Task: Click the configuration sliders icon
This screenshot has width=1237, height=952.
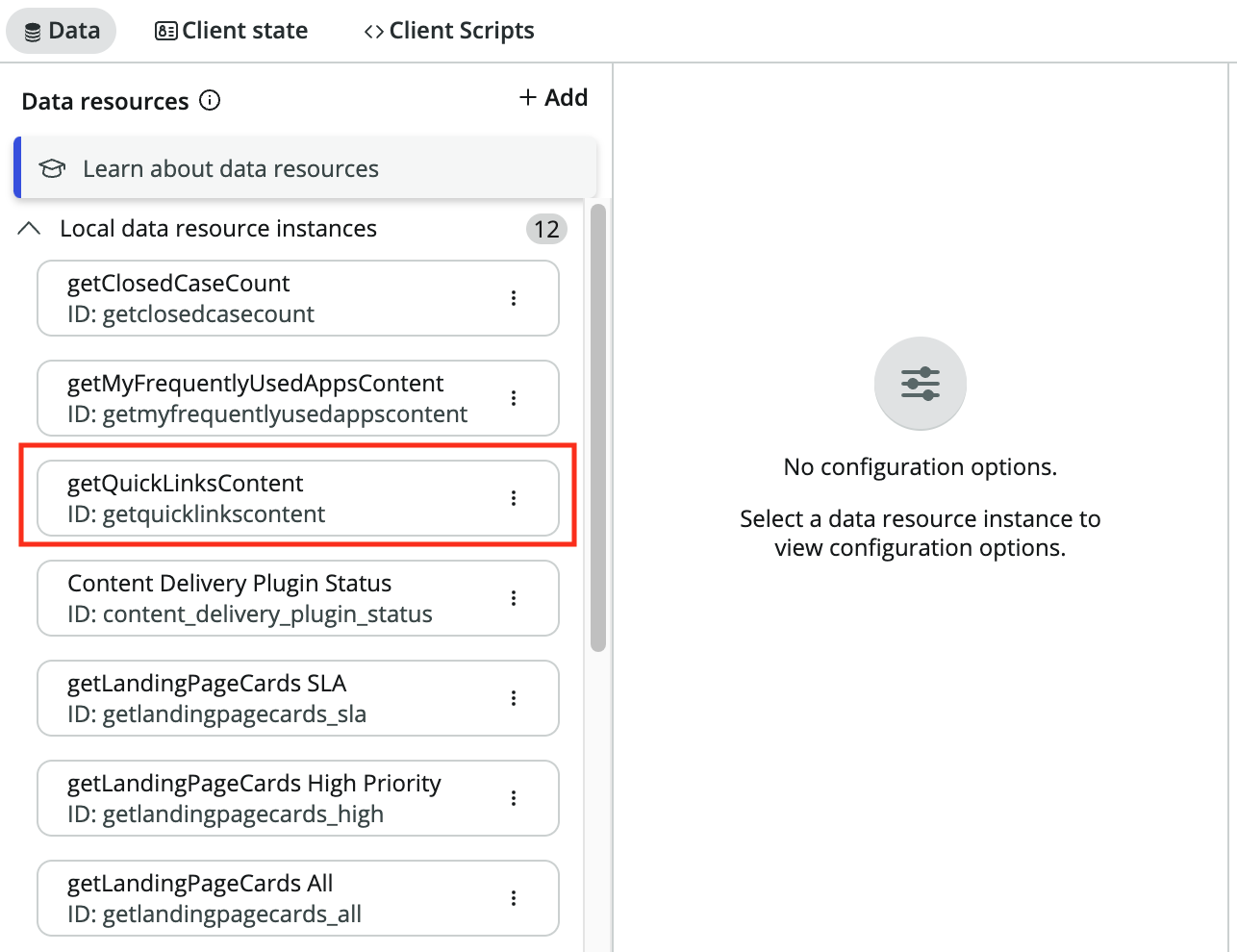Action: coord(921,384)
